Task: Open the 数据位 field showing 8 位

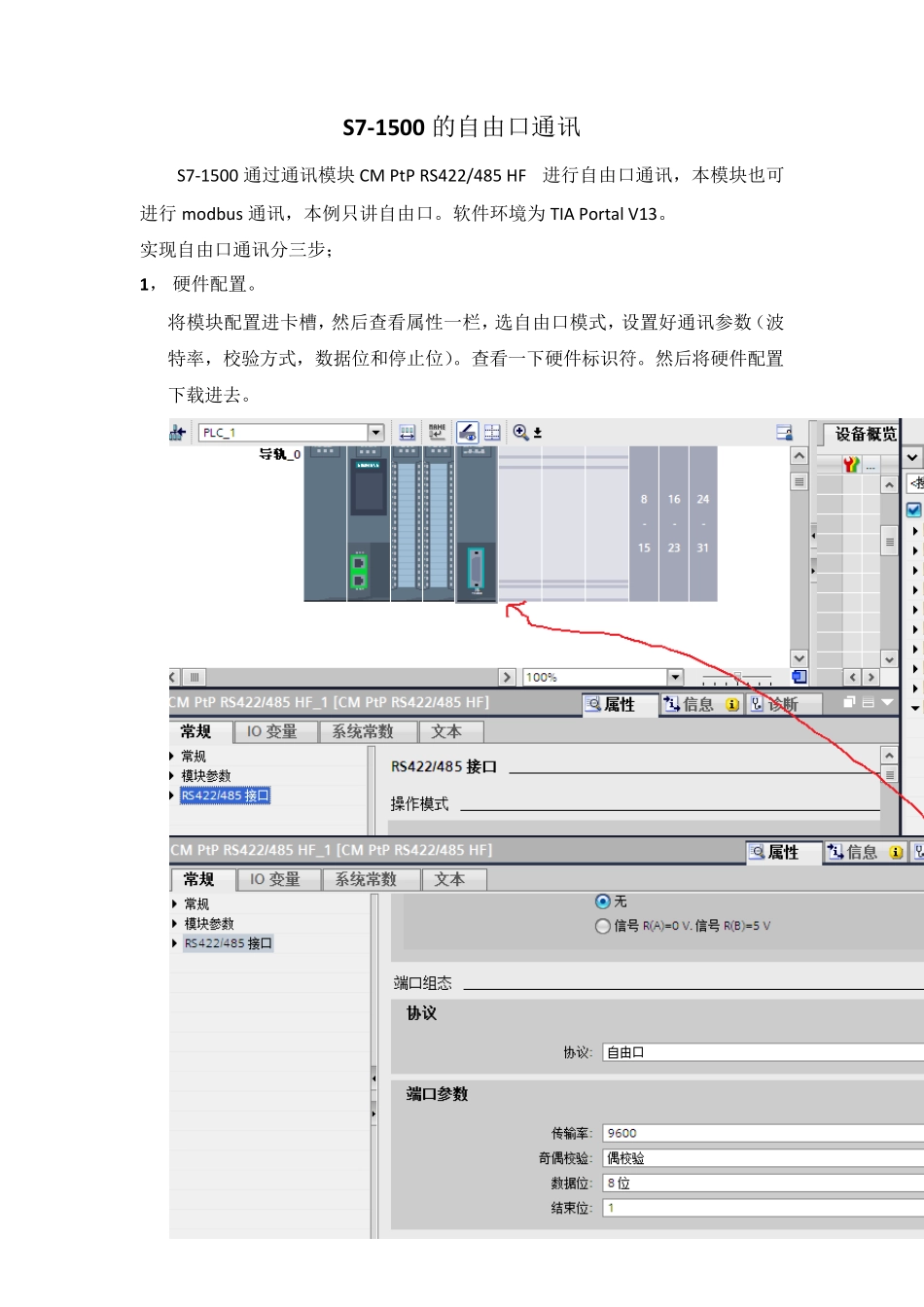Action: click(x=764, y=1183)
